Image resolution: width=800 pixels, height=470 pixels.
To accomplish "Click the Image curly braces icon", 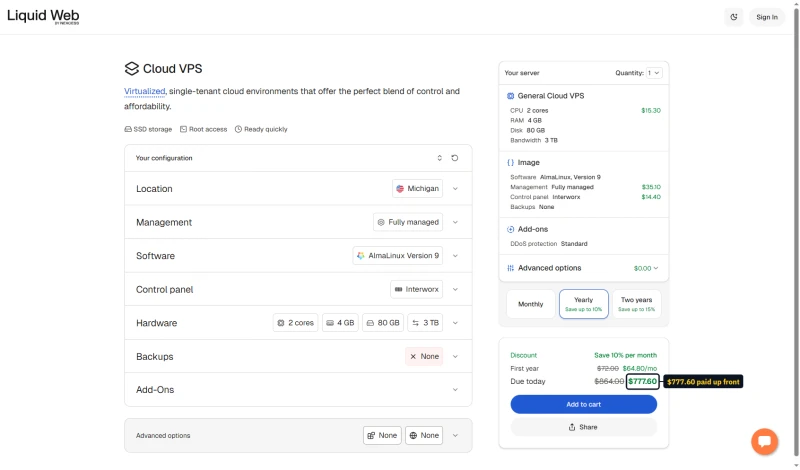I will [x=510, y=163].
